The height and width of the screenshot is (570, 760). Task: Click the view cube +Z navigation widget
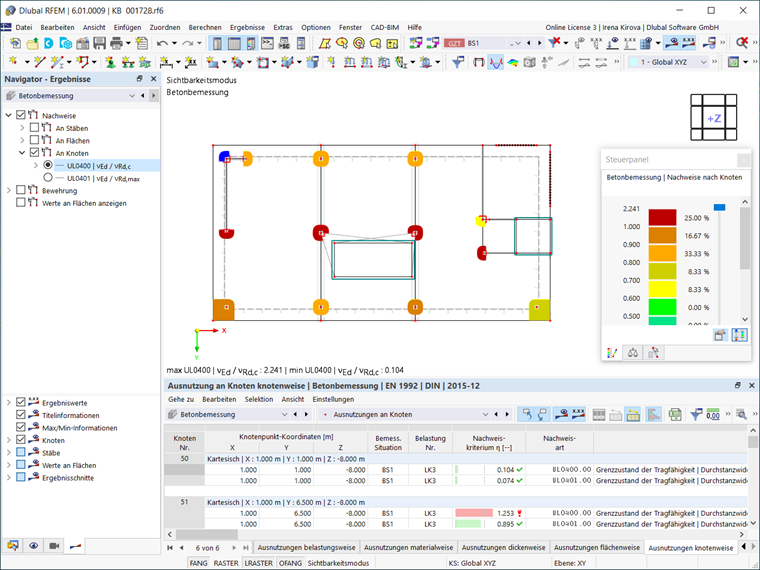713,118
